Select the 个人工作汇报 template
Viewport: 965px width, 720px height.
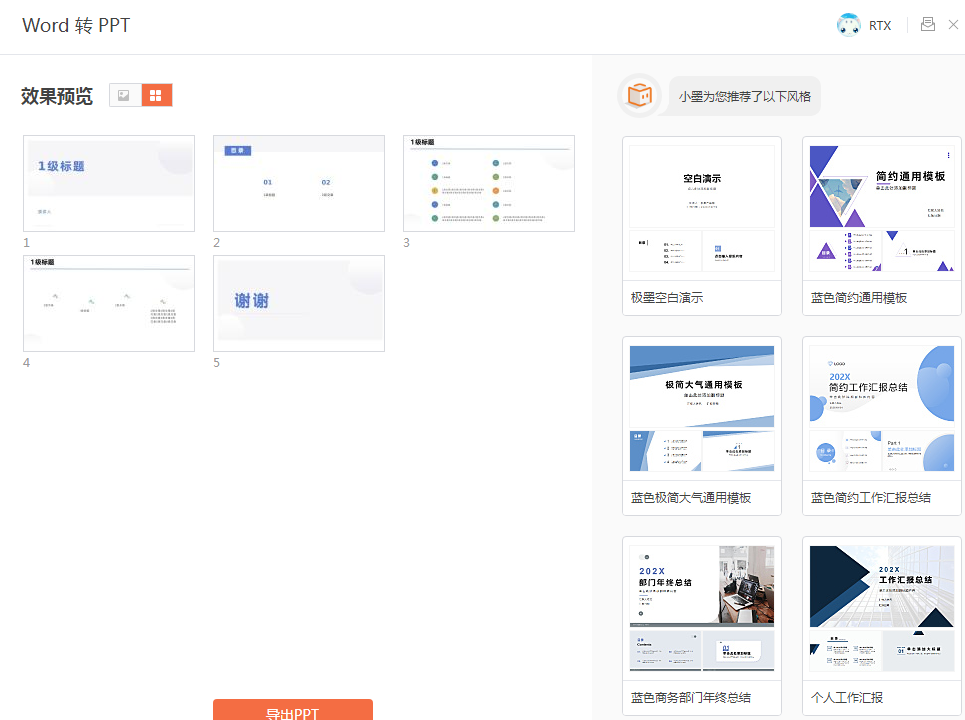(x=881, y=608)
